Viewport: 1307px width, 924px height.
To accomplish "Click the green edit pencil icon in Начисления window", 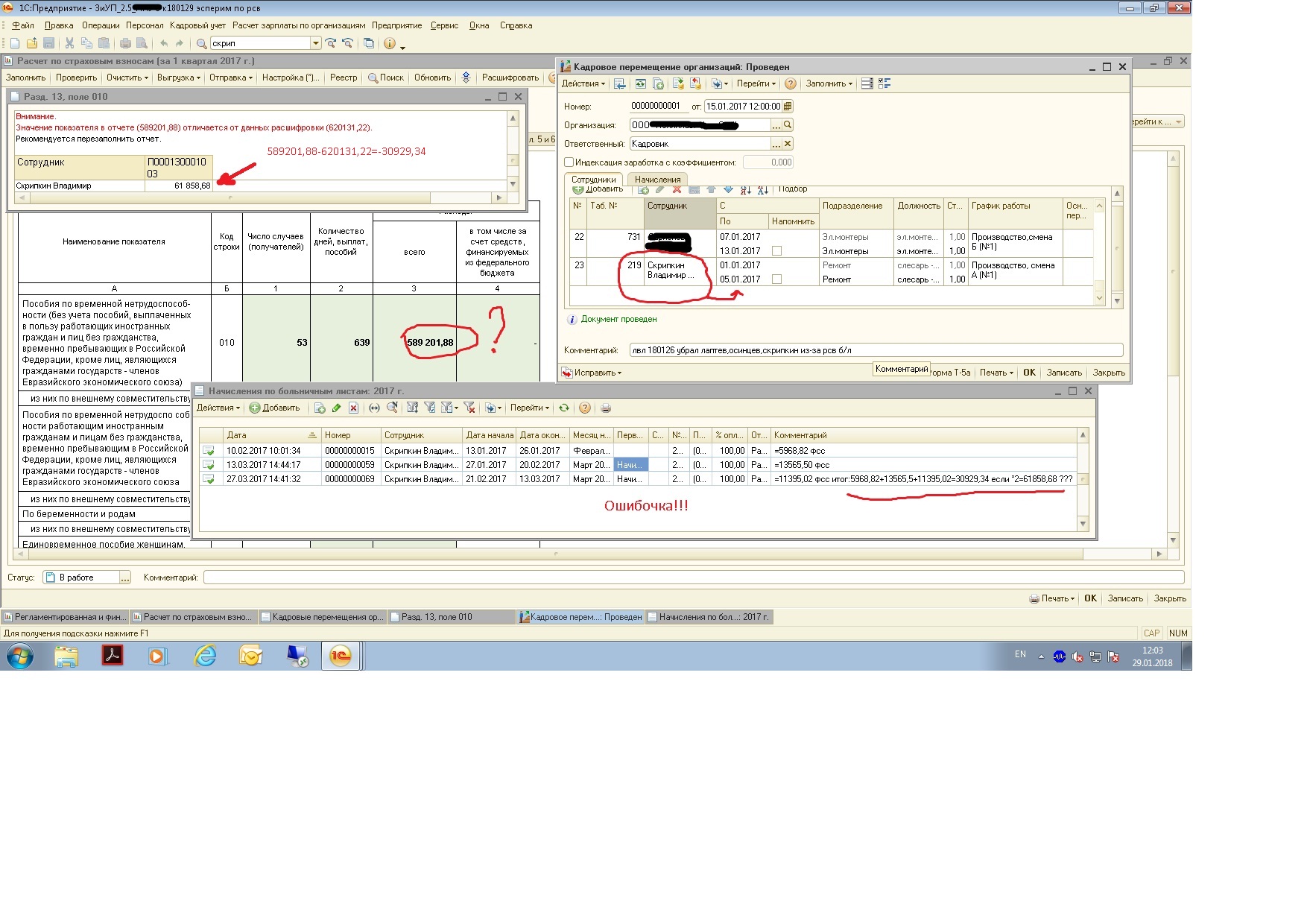I will (x=336, y=408).
